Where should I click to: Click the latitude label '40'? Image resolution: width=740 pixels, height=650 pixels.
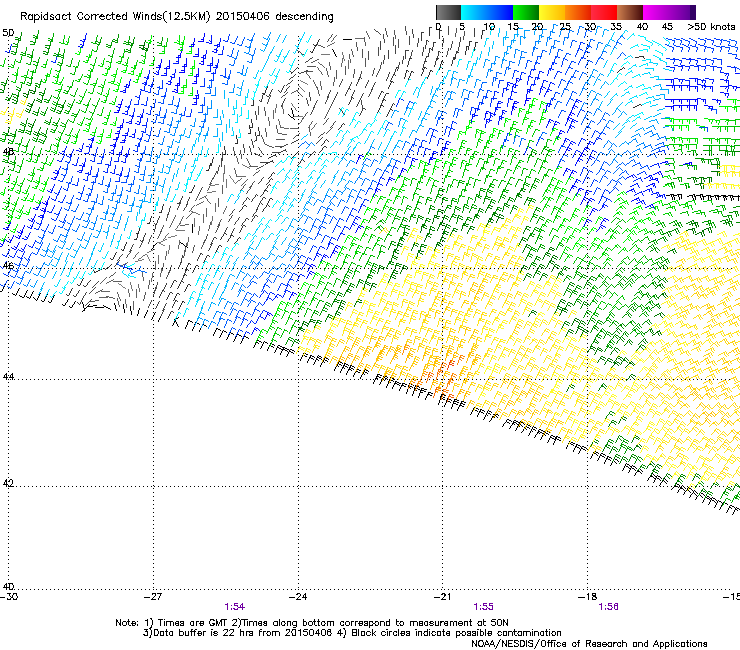tap(8, 587)
